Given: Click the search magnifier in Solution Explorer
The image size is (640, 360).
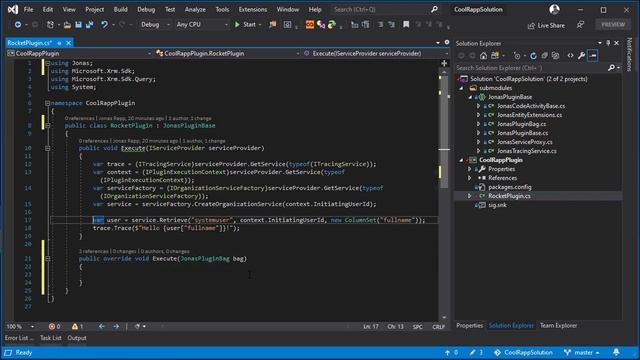Looking at the screenshot, I should click(611, 68).
